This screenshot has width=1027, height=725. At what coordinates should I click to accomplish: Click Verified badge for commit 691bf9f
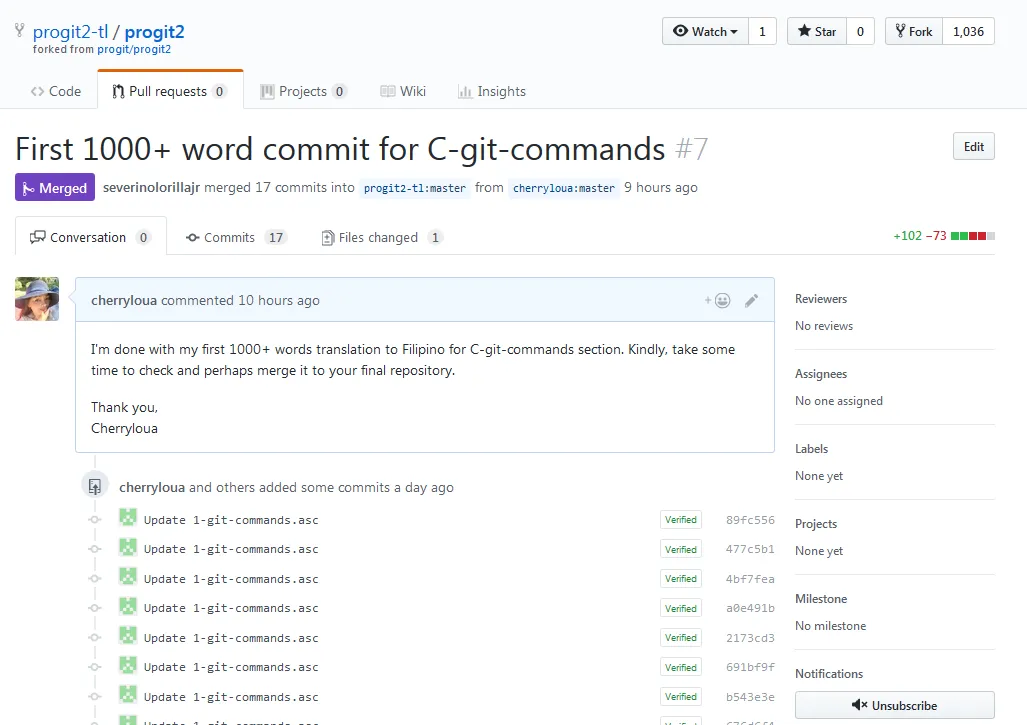click(681, 667)
